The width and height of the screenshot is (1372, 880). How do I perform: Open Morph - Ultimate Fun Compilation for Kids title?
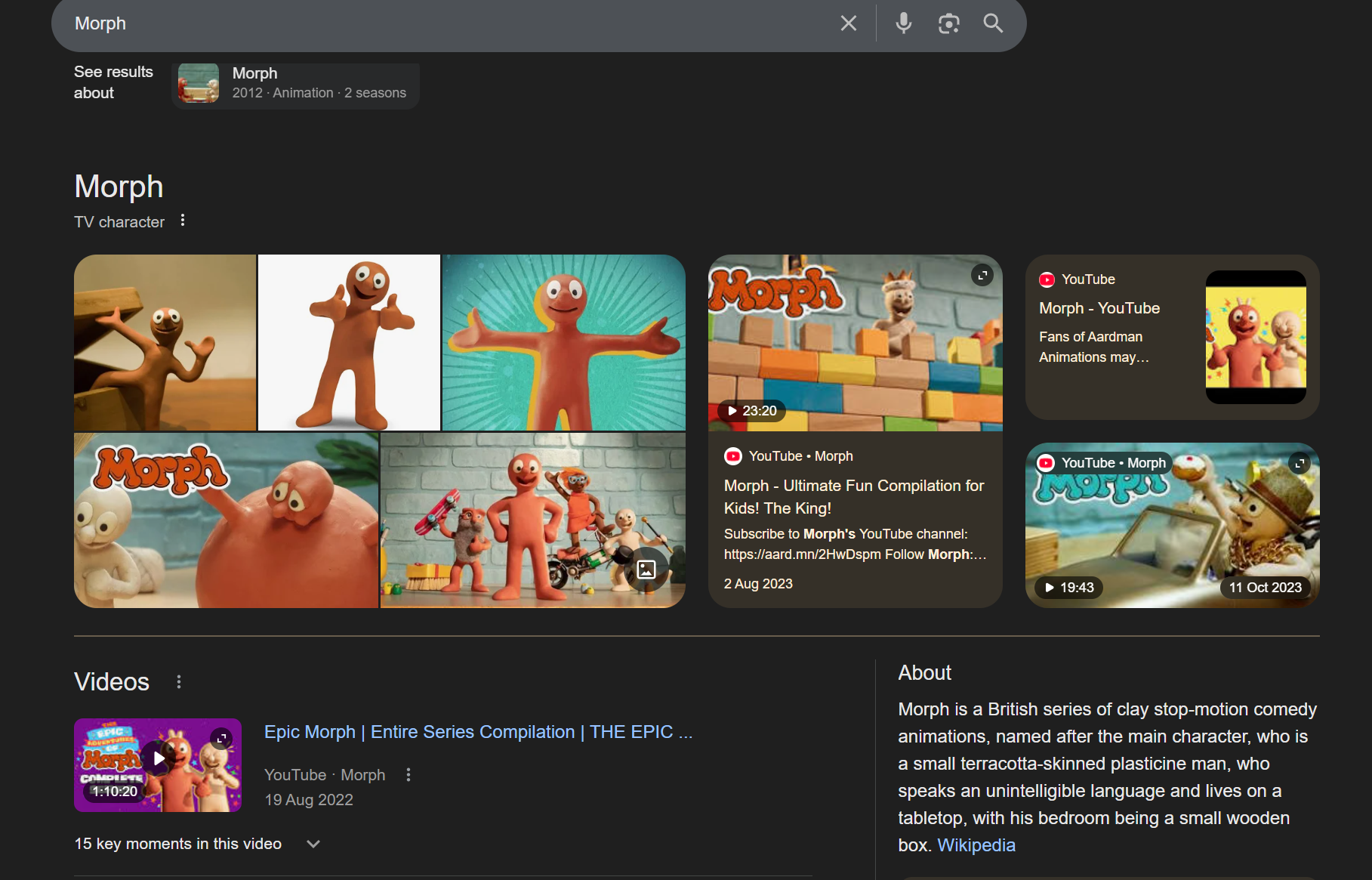click(x=854, y=497)
